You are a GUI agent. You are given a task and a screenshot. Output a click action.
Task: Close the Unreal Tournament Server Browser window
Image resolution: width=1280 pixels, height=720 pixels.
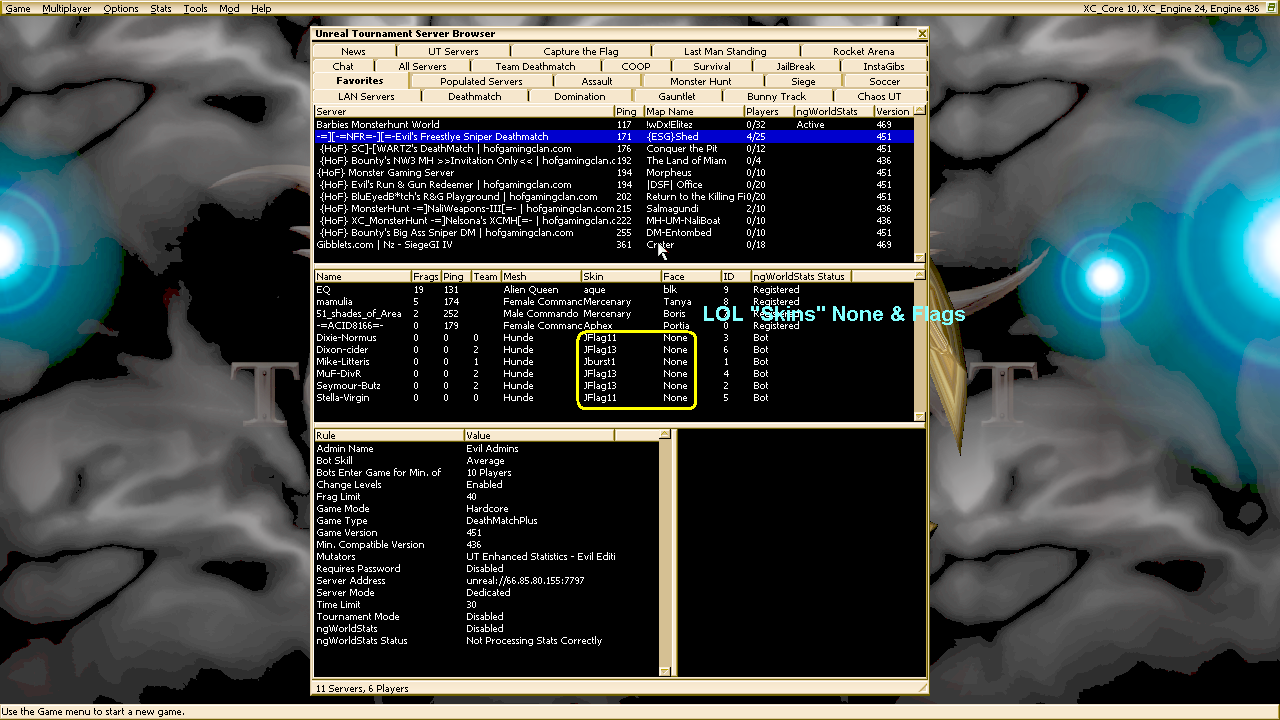click(921, 34)
